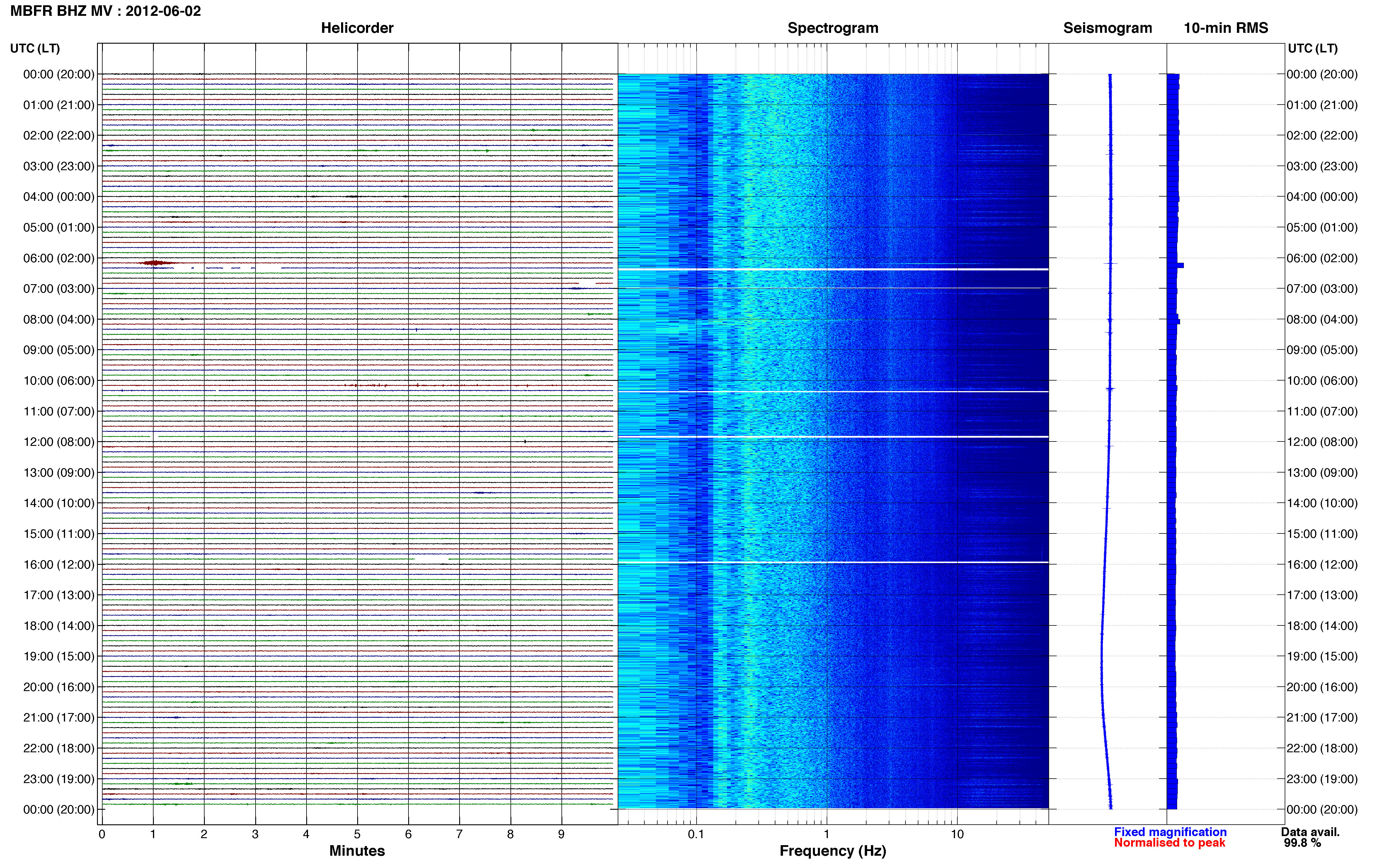Click the 'UTC (LT)' label beside the helicorder
Image resolution: width=1389 pixels, height=868 pixels.
[35, 48]
